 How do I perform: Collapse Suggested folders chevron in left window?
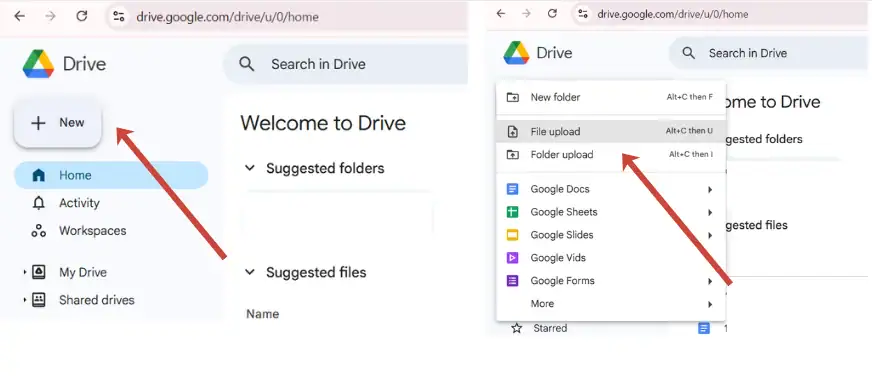[x=250, y=168]
